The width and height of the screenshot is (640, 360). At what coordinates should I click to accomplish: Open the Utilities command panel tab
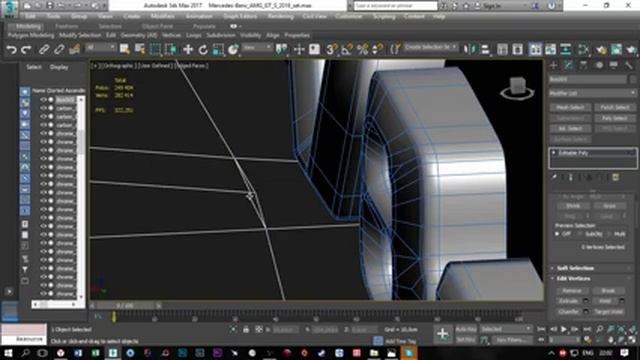(629, 65)
